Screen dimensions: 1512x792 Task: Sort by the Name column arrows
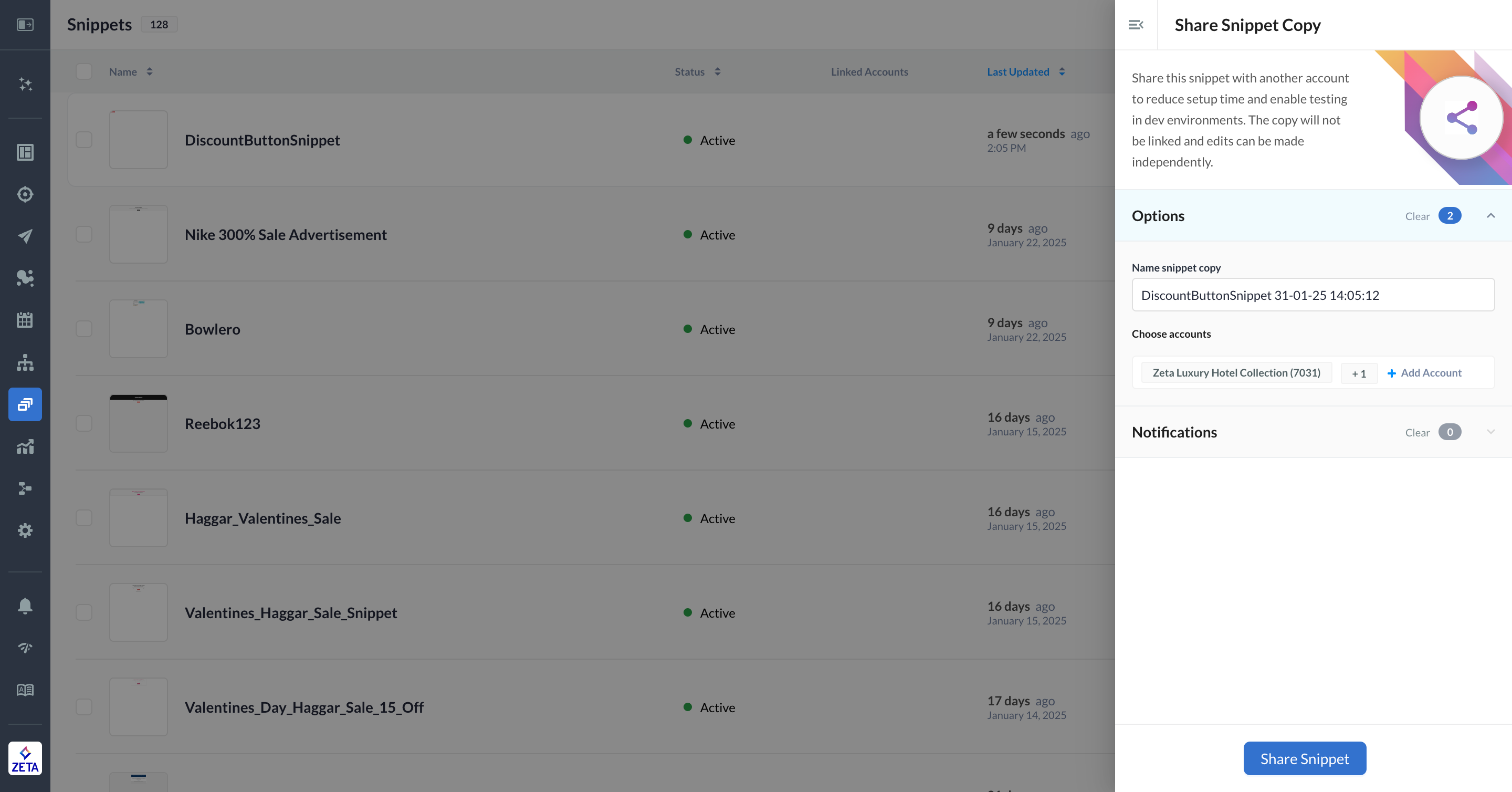(150, 71)
